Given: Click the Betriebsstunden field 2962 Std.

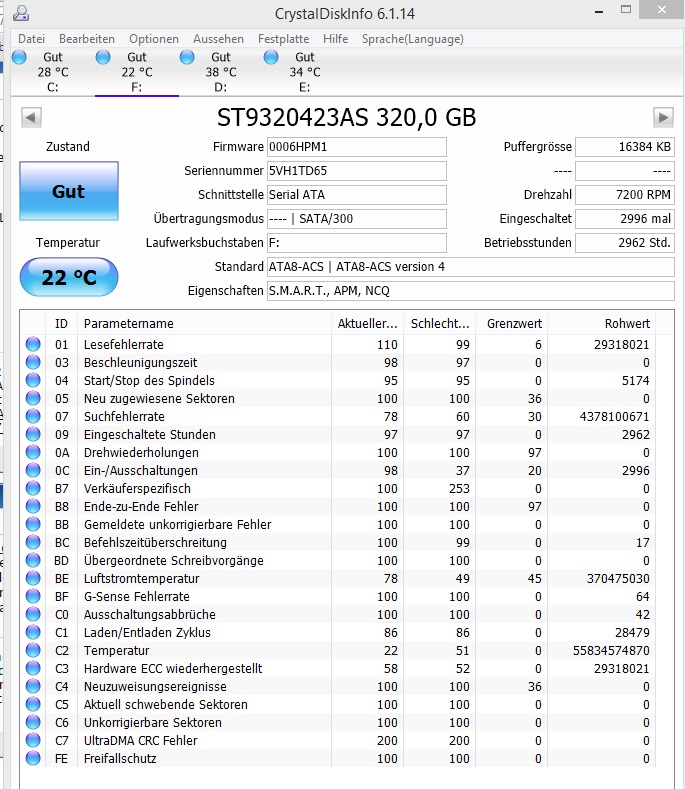Looking at the screenshot, I should (625, 243).
